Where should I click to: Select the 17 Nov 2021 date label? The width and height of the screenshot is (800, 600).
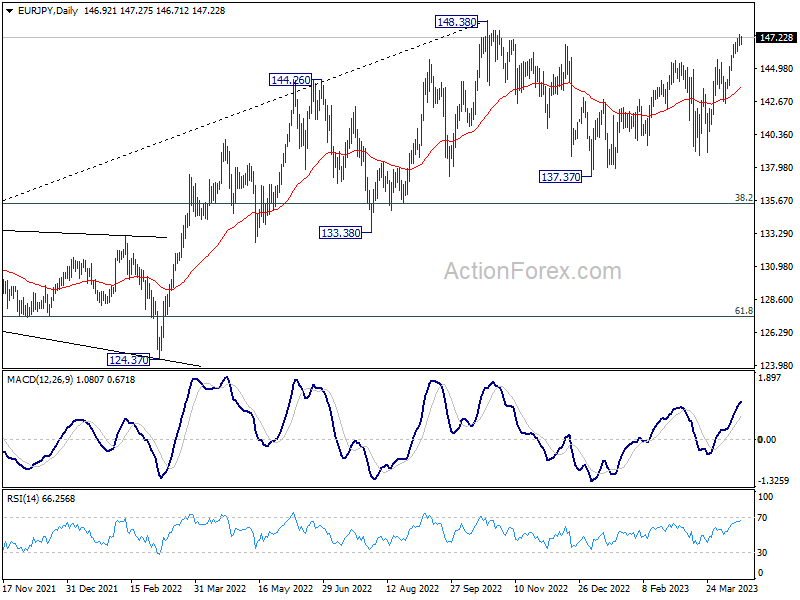[x=29, y=588]
